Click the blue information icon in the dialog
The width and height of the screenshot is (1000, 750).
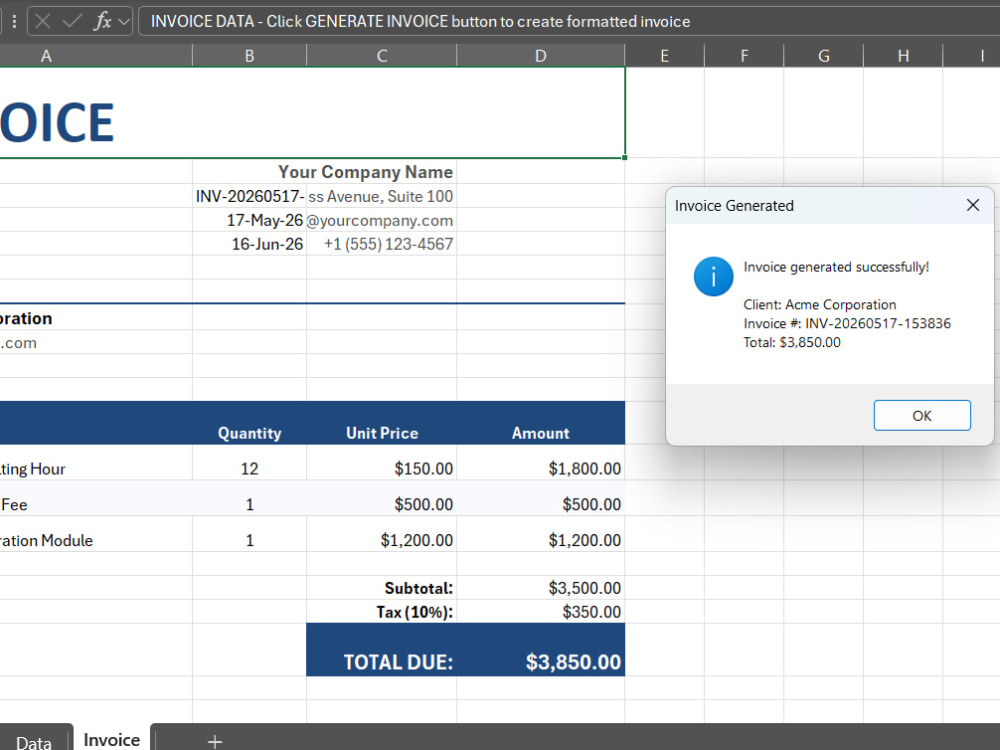(x=713, y=277)
